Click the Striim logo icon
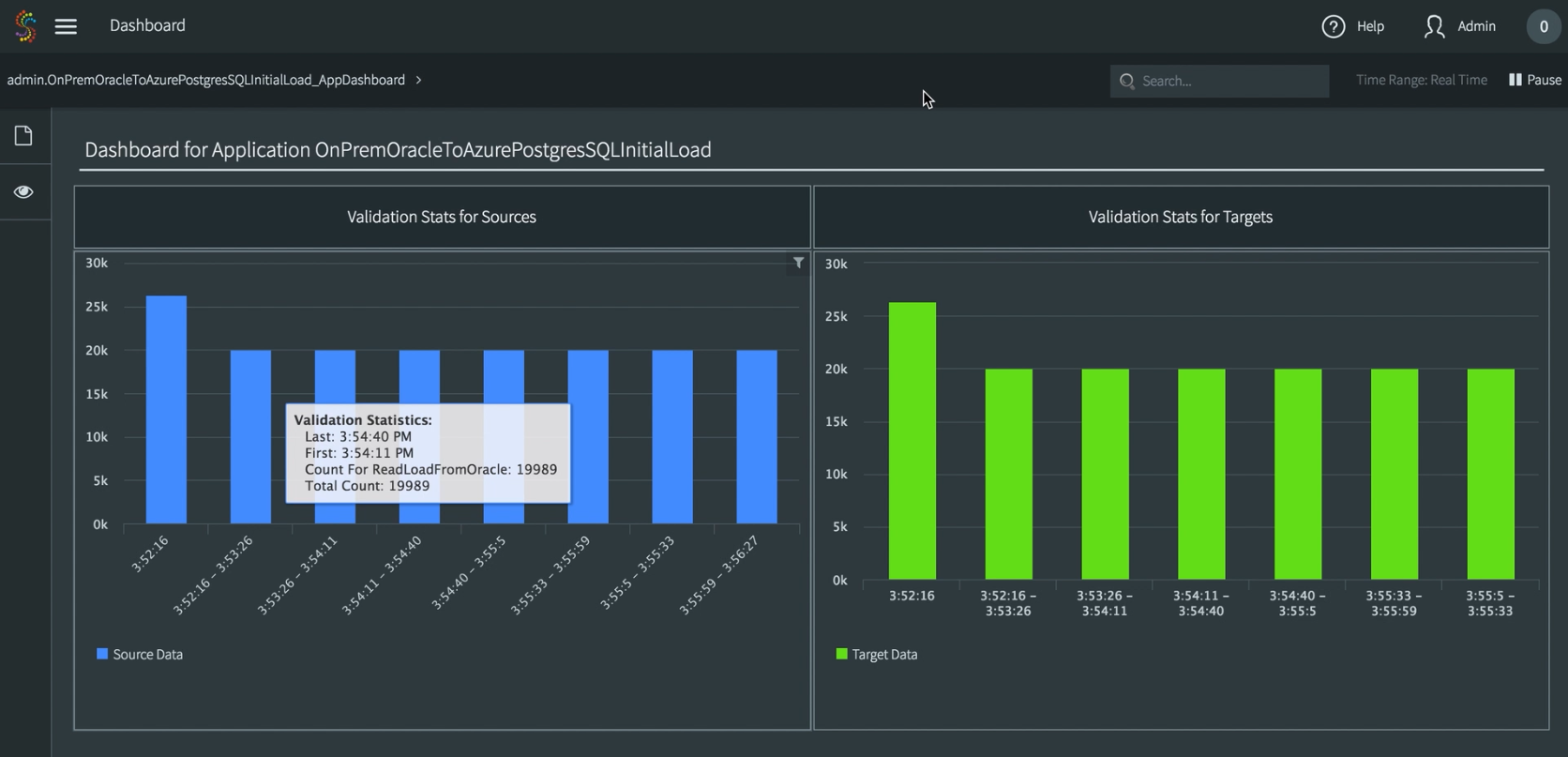This screenshot has width=1568, height=757. click(26, 26)
